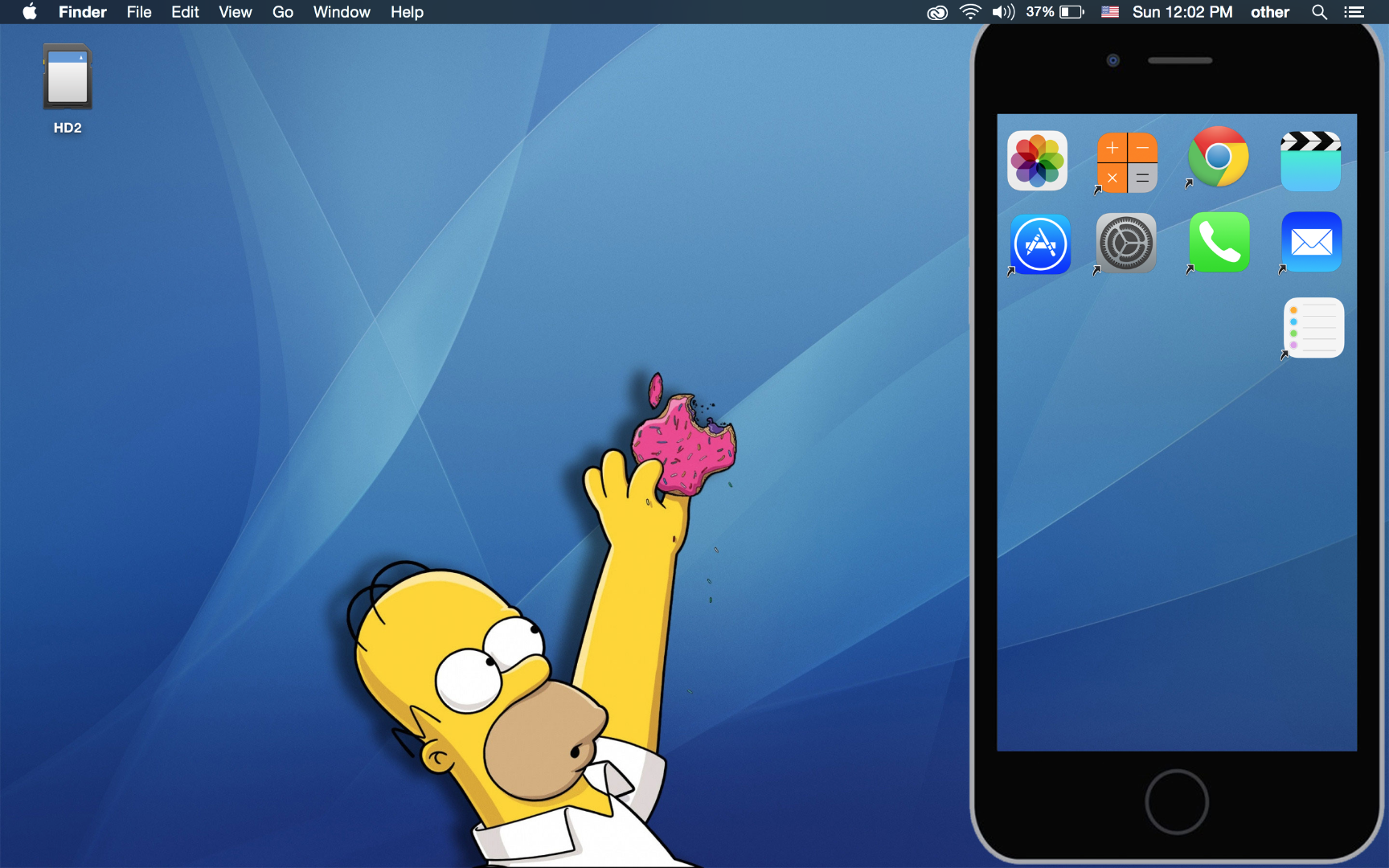Open the System Preferences gear shortcut
Screen dimensions: 1389x868
pyautogui.click(x=1126, y=244)
